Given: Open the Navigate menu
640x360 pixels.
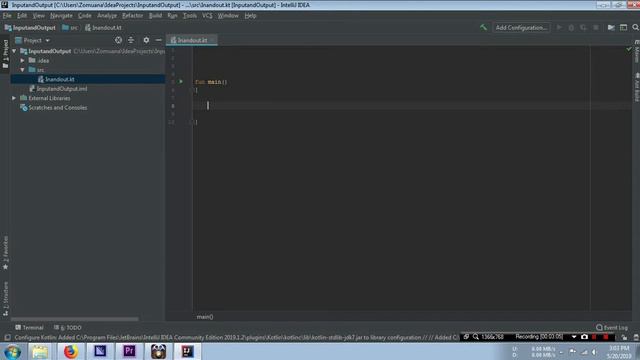Looking at the screenshot, I should coord(61,16).
